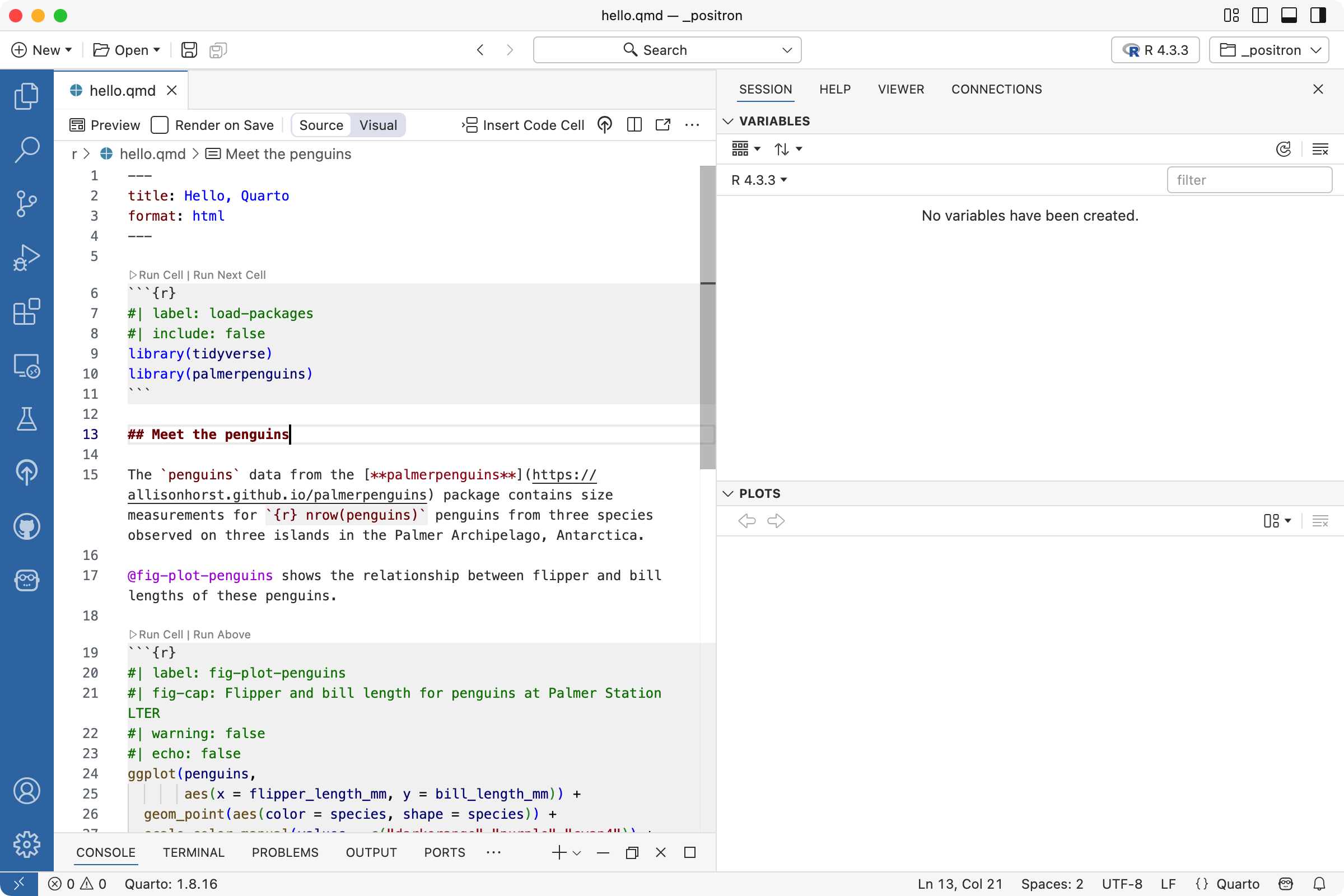1344x896 pixels.
Task: Select the Source Control icon
Action: pyautogui.click(x=26, y=203)
